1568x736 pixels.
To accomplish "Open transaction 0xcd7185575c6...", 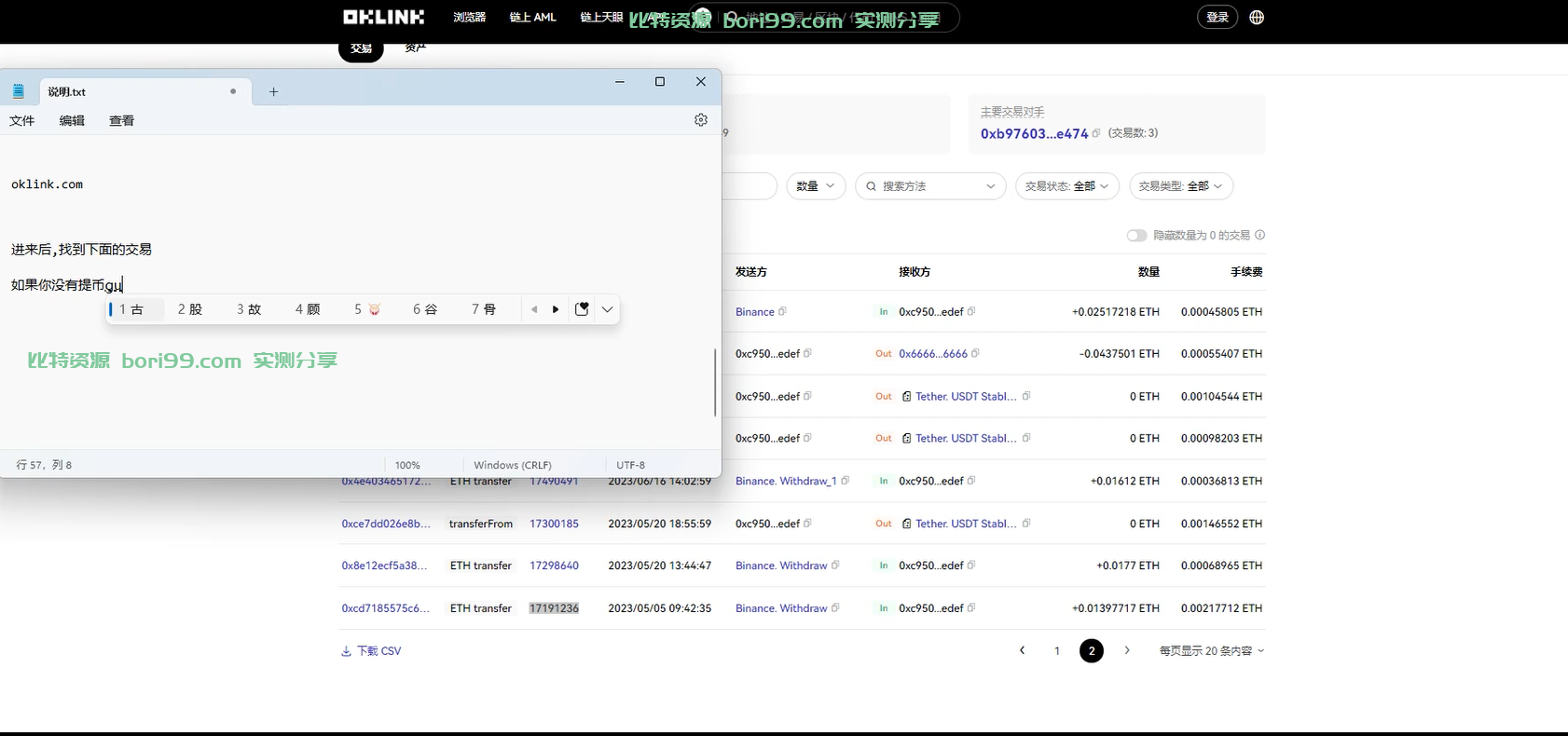I will 385,608.
